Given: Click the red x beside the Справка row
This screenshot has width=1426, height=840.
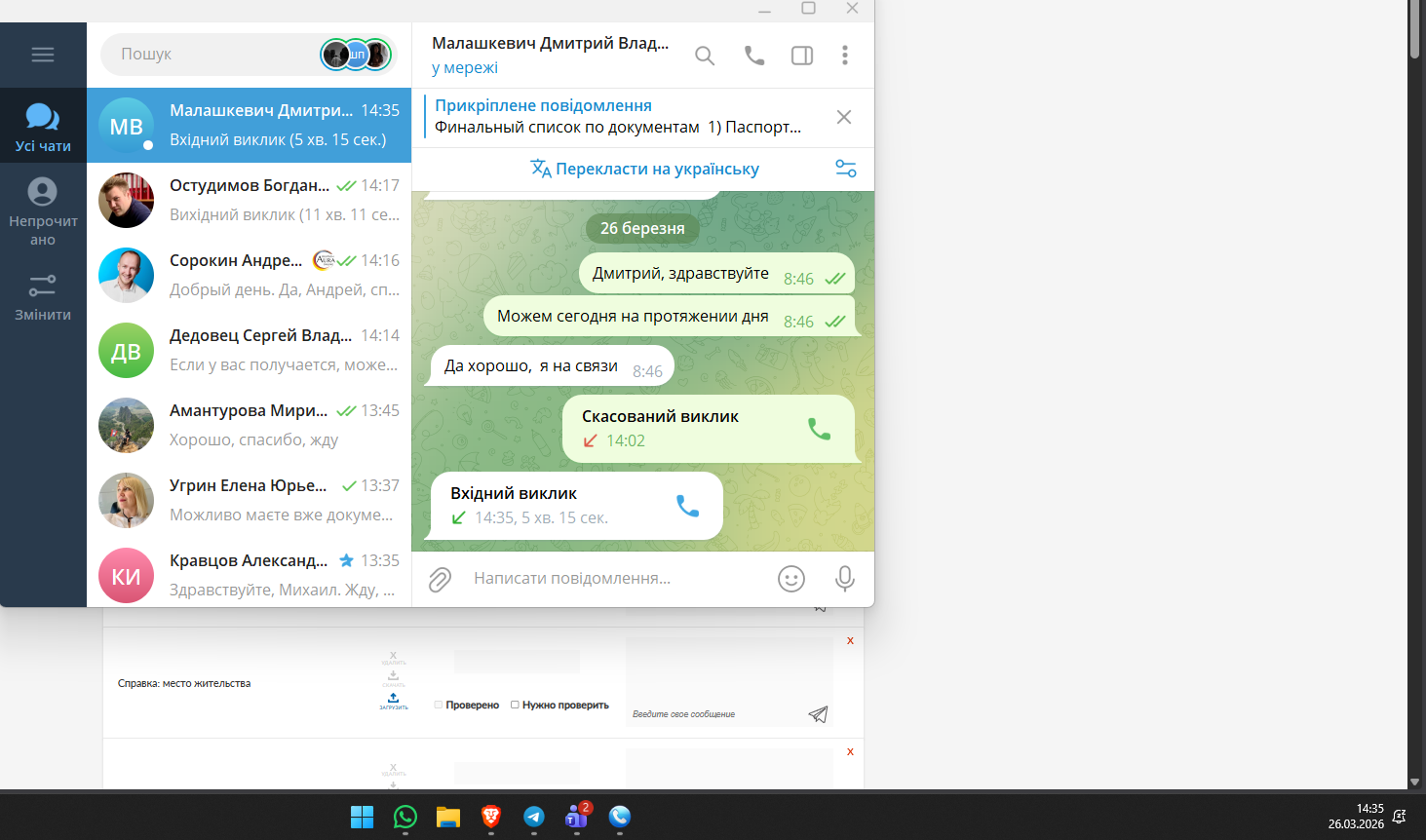Looking at the screenshot, I should [851, 641].
